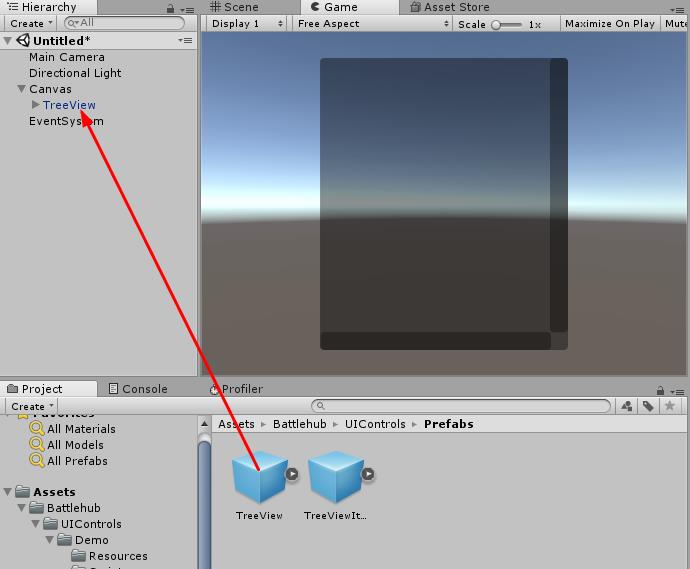Go to UIControls in the breadcrumb
The image size is (690, 569).
[375, 424]
